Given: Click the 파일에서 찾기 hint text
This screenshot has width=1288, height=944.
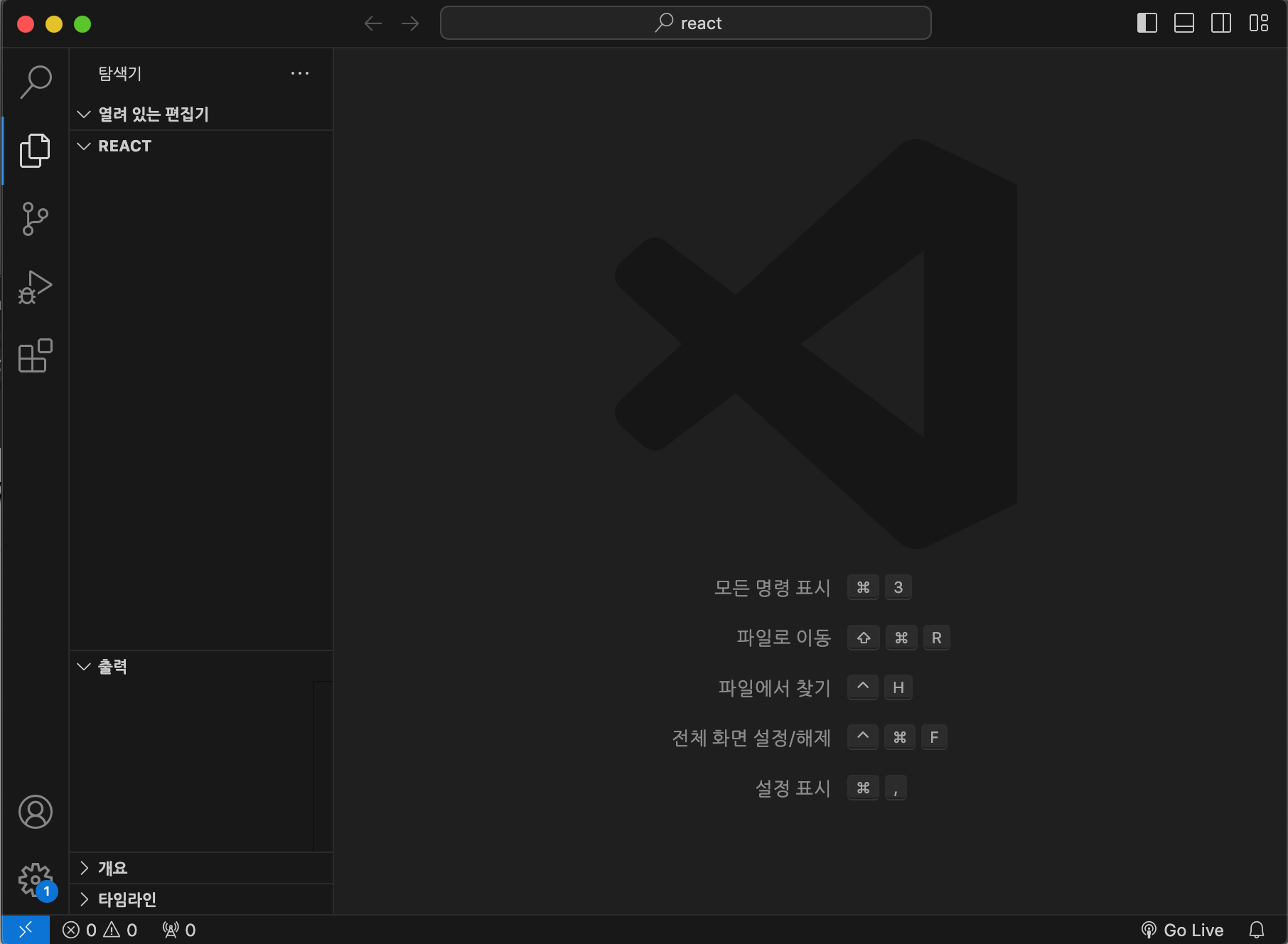Looking at the screenshot, I should (775, 687).
